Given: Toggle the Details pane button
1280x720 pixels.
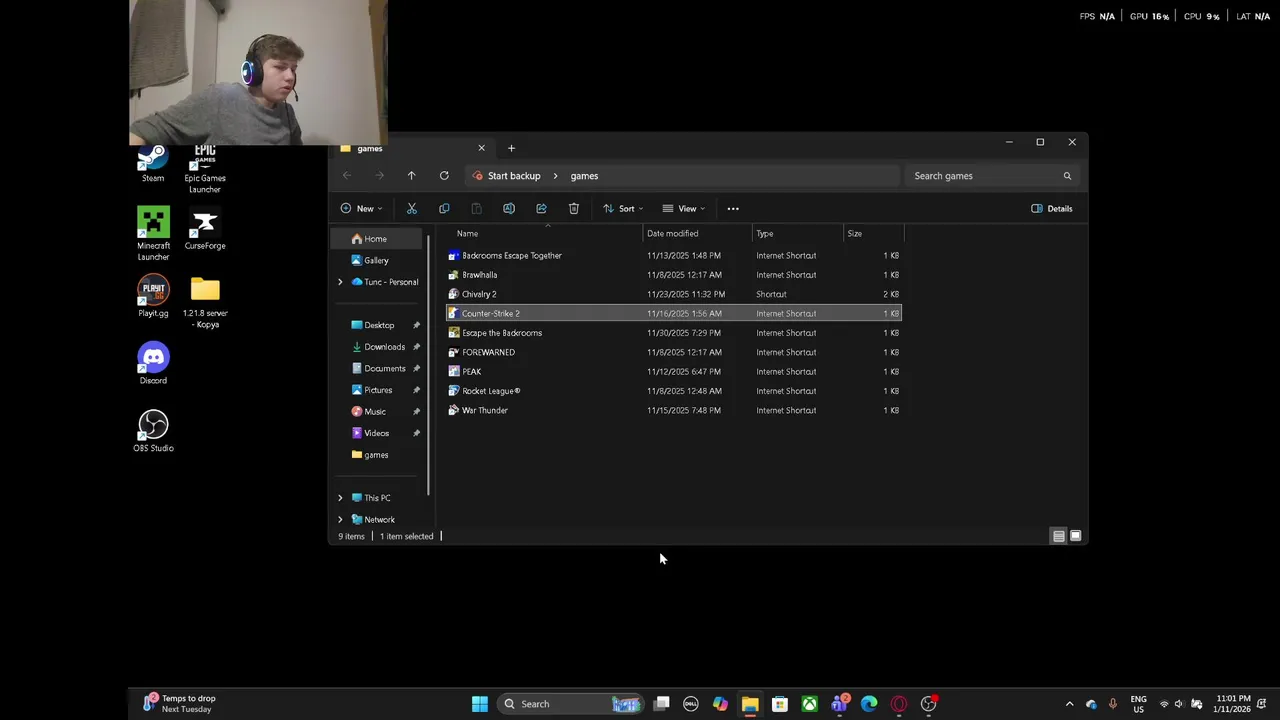Looking at the screenshot, I should 1052,208.
